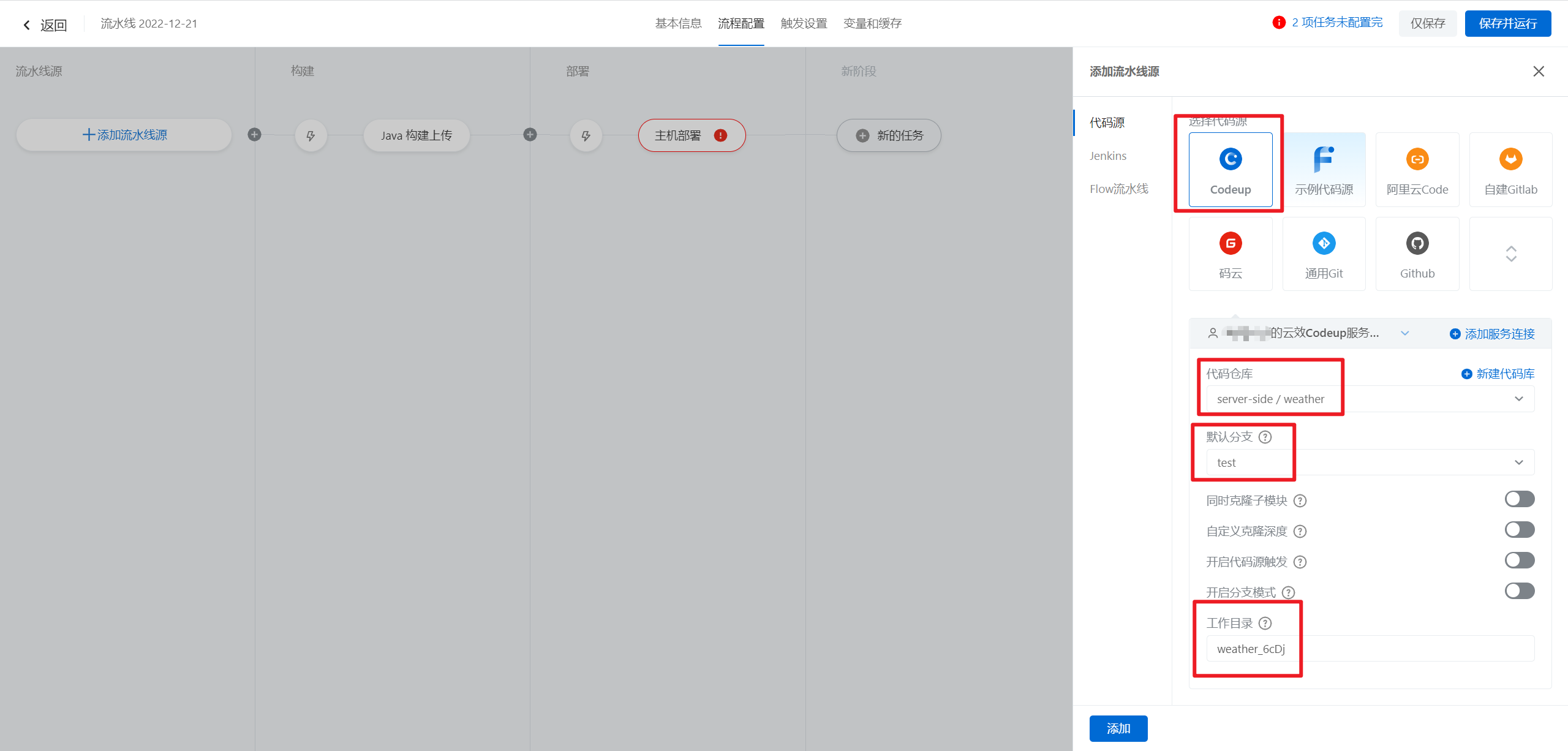This screenshot has height=751, width=1568.
Task: Click the blue 添加 button
Action: [x=1118, y=728]
